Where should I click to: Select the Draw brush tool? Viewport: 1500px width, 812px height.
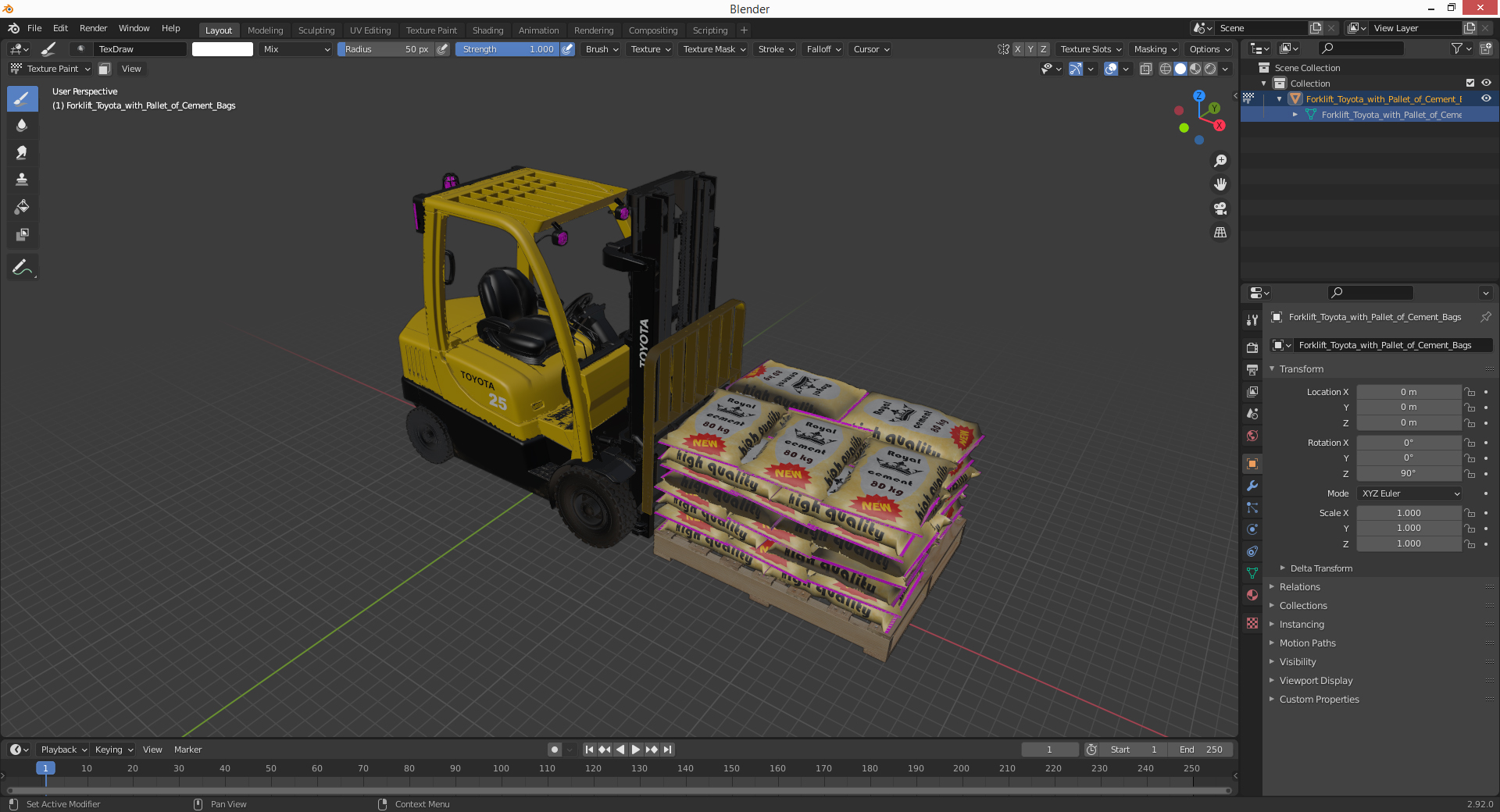coord(23,98)
